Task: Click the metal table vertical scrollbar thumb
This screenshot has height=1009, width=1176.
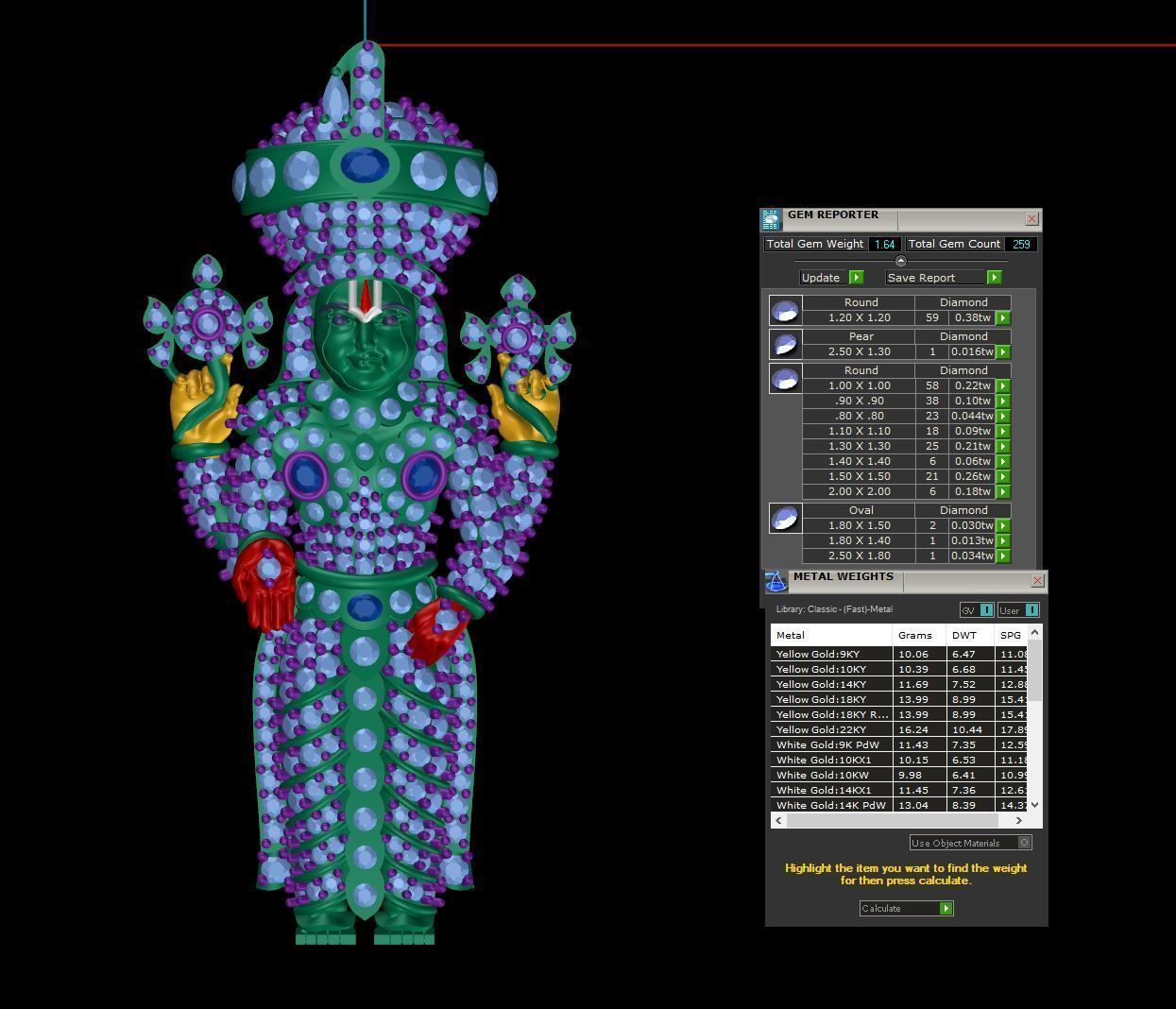Action: [1034, 670]
